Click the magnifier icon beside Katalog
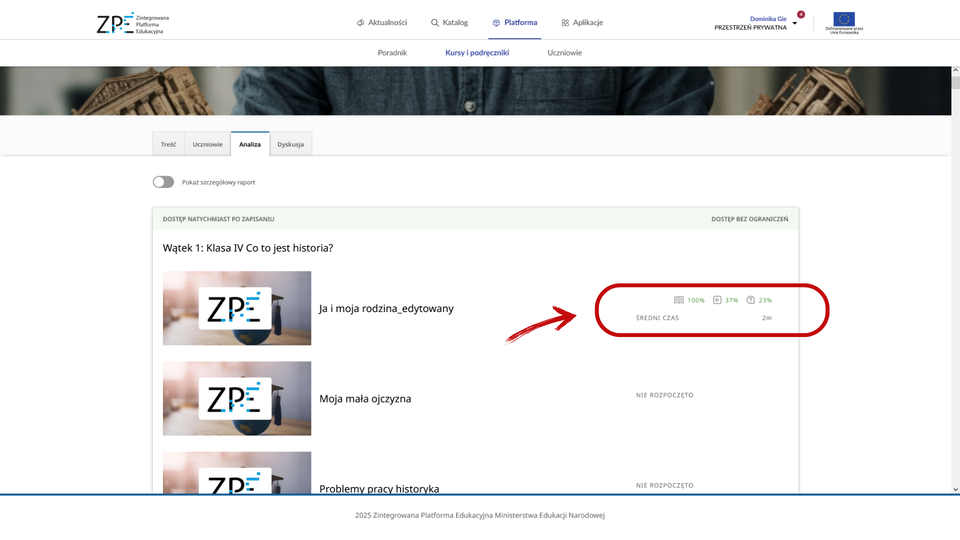The image size is (960, 540). click(x=435, y=22)
